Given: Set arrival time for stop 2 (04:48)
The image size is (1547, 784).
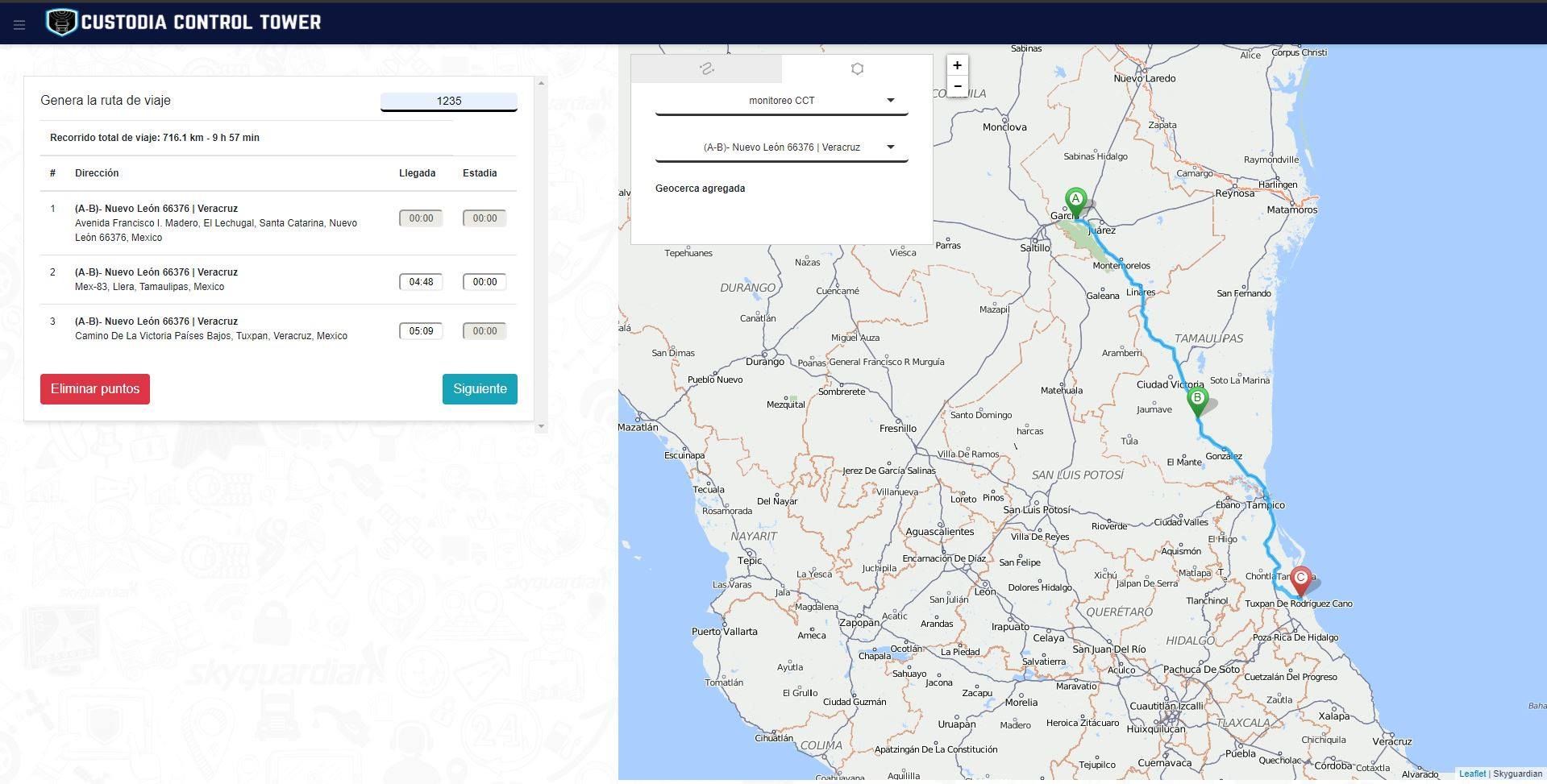Looking at the screenshot, I should 421,282.
